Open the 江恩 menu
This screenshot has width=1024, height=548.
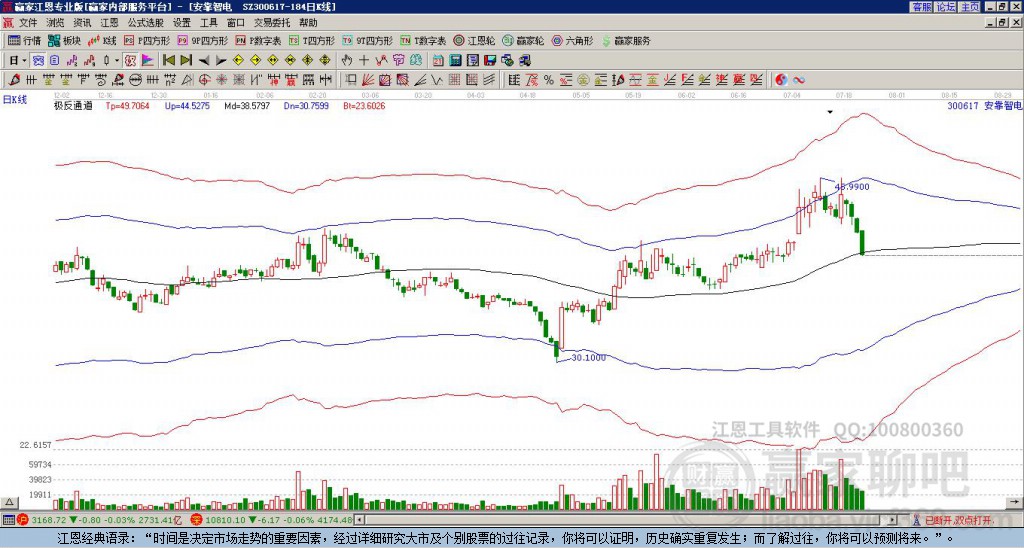(x=109, y=23)
